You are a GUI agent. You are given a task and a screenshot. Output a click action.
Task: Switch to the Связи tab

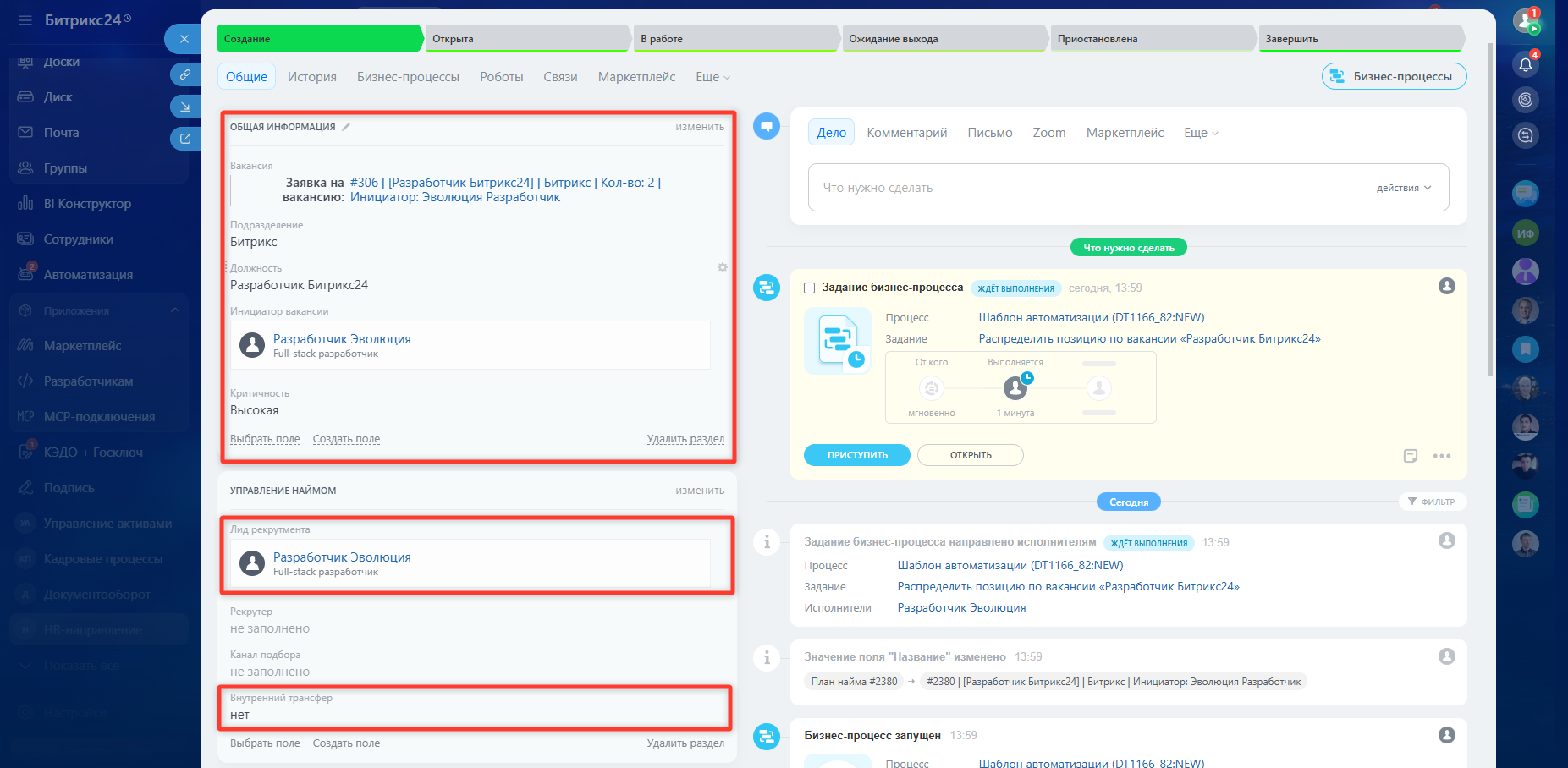(560, 77)
